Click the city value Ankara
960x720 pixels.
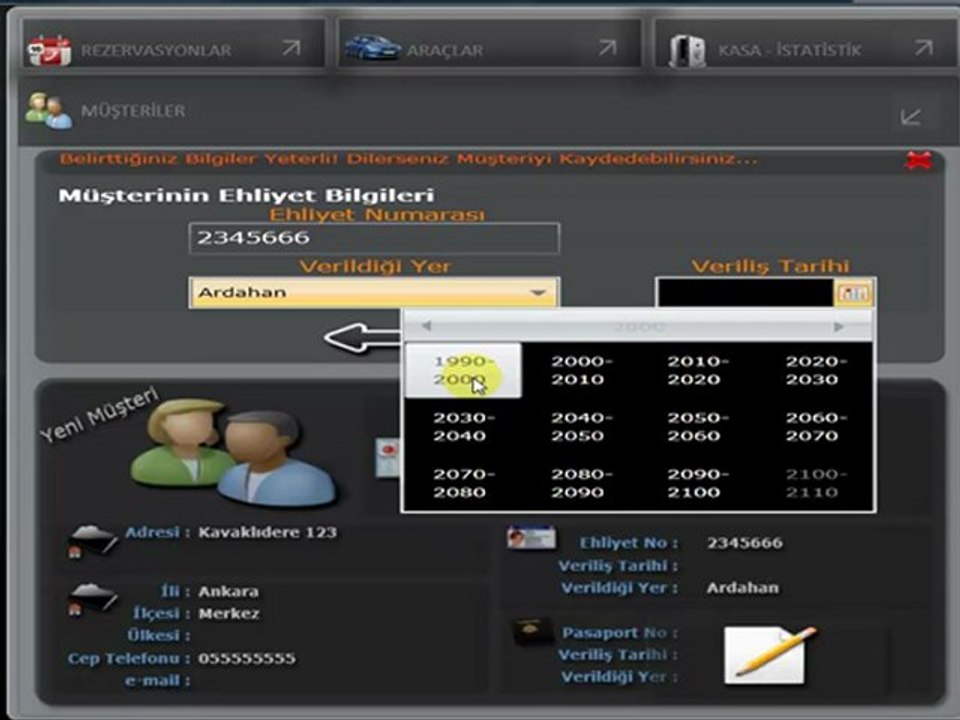click(x=228, y=591)
